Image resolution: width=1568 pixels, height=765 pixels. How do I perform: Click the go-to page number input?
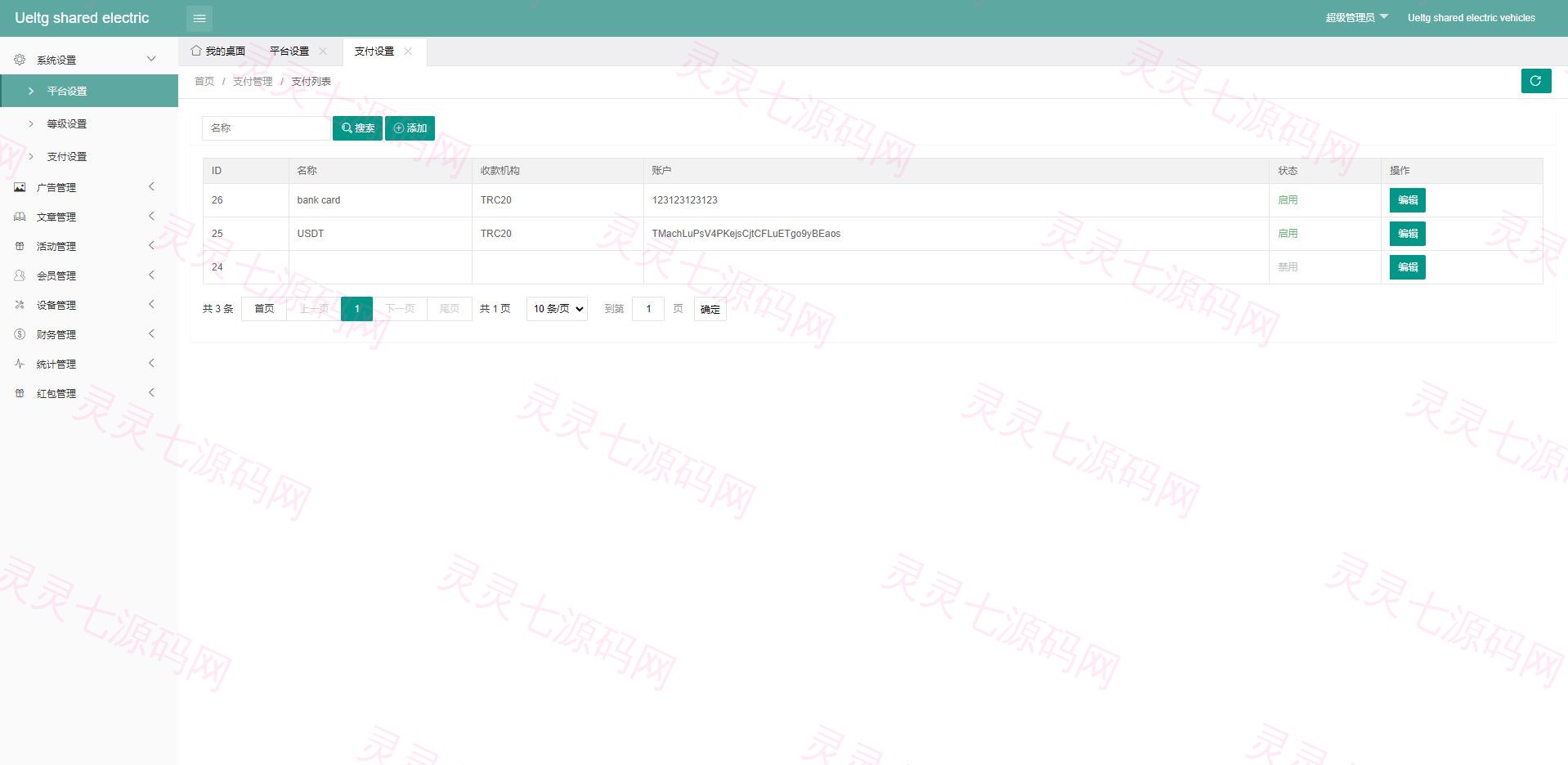(x=648, y=309)
